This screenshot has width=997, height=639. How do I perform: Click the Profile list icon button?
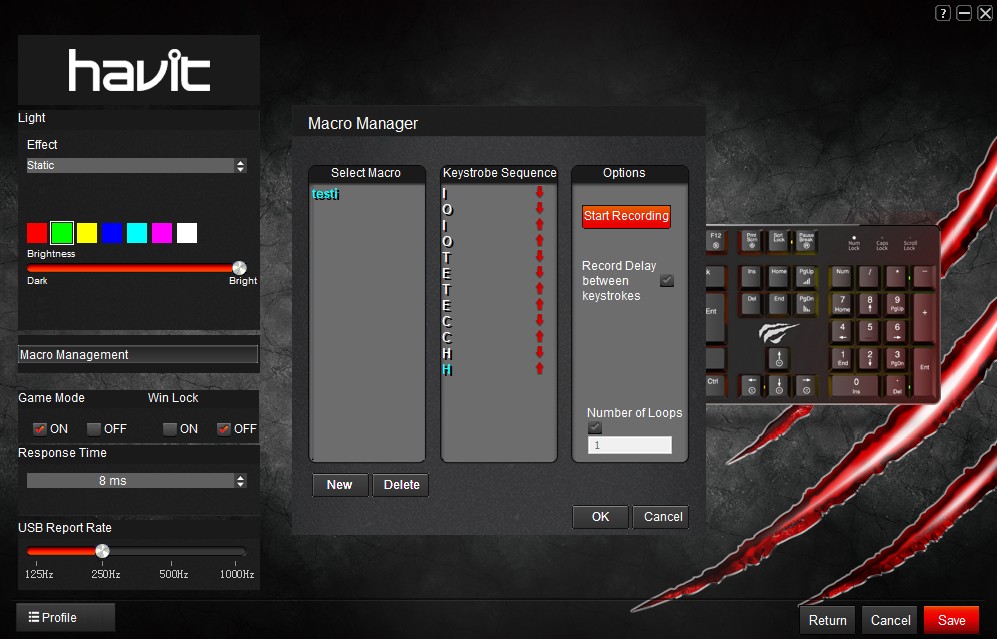pyautogui.click(x=66, y=617)
